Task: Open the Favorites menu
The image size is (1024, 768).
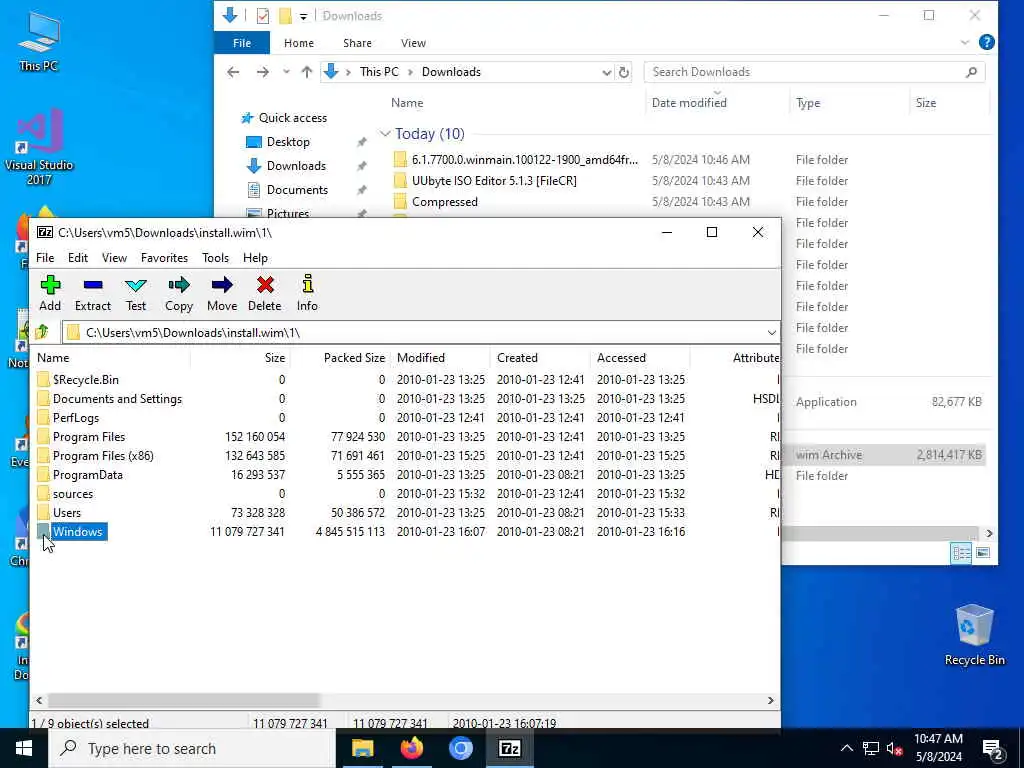Action: (165, 258)
